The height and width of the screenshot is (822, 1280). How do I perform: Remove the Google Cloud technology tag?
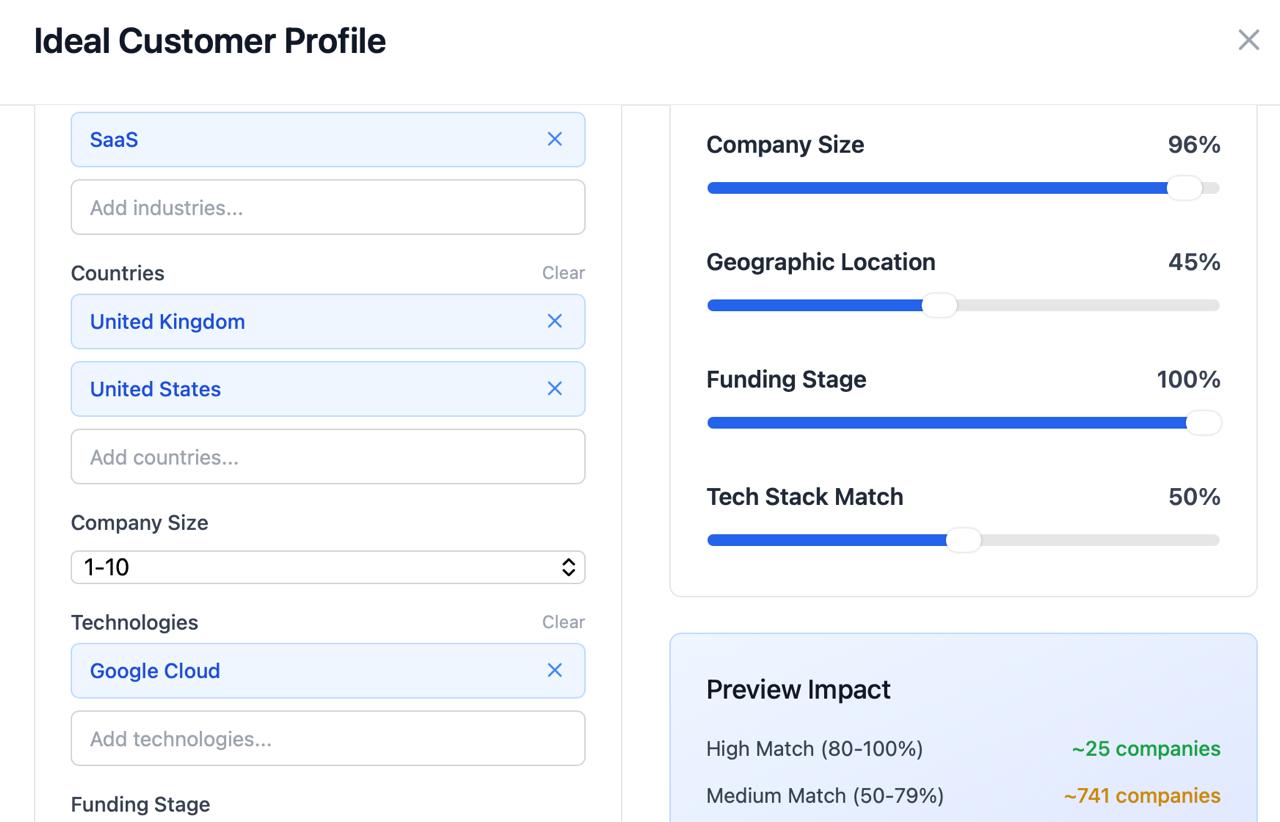(x=555, y=670)
